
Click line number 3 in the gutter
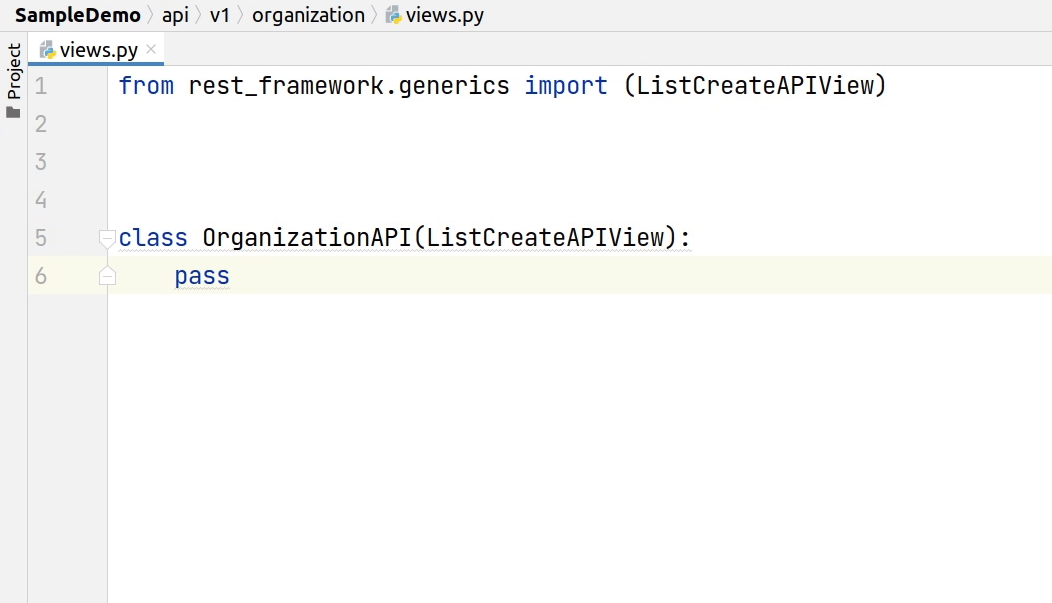click(41, 162)
